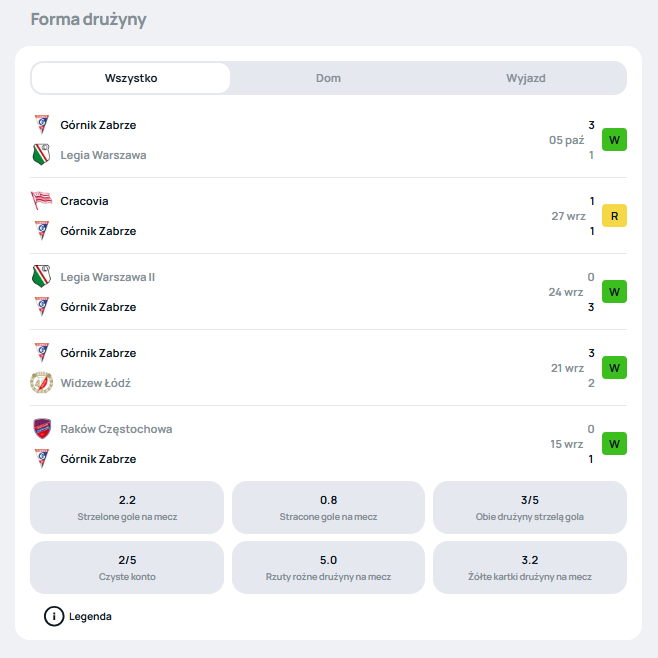The height and width of the screenshot is (658, 658).
Task: Click green W badge for Widzew match
Action: 614,368
